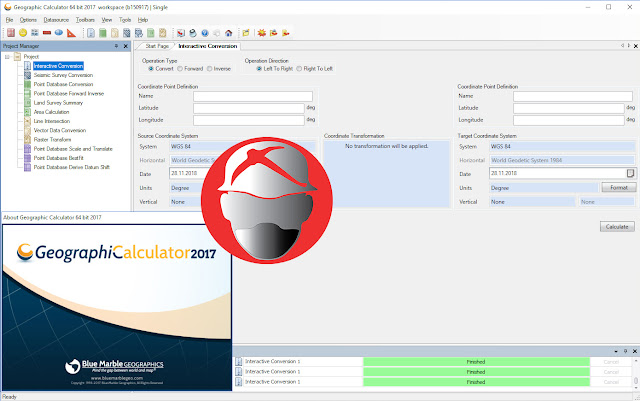Click the blue ellipsoid toolbar icon

click(x=59, y=33)
